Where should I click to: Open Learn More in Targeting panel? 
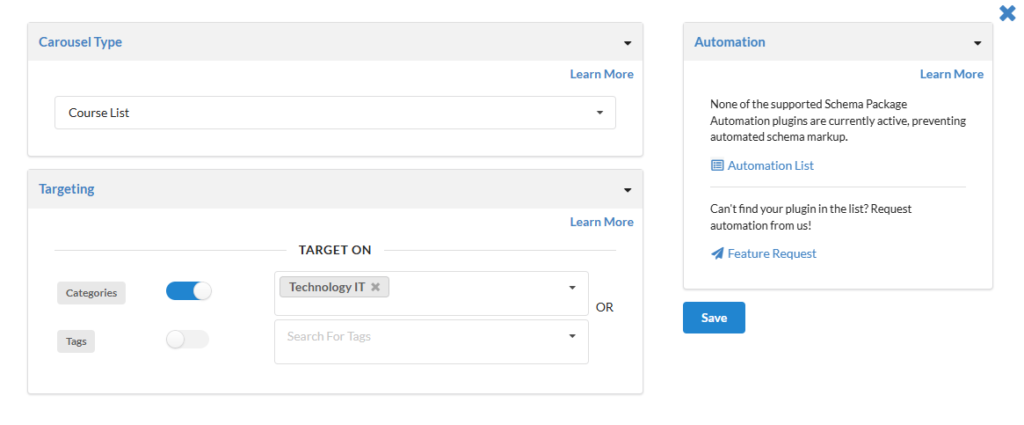click(601, 222)
